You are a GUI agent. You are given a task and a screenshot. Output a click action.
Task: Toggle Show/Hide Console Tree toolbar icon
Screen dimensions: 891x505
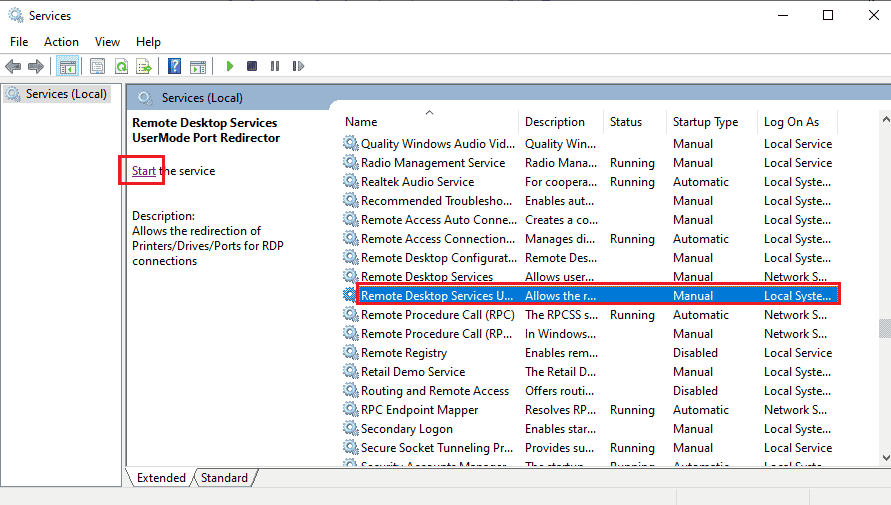[68, 66]
